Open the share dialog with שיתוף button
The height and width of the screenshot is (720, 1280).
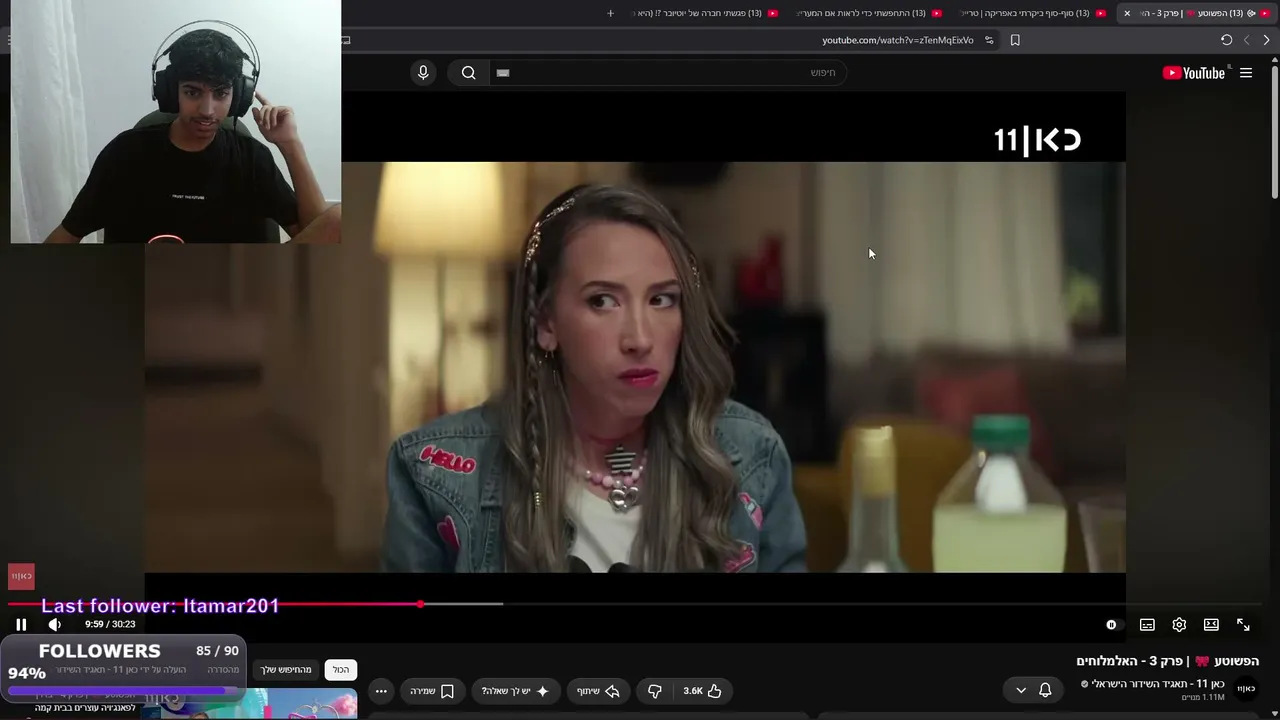point(598,691)
